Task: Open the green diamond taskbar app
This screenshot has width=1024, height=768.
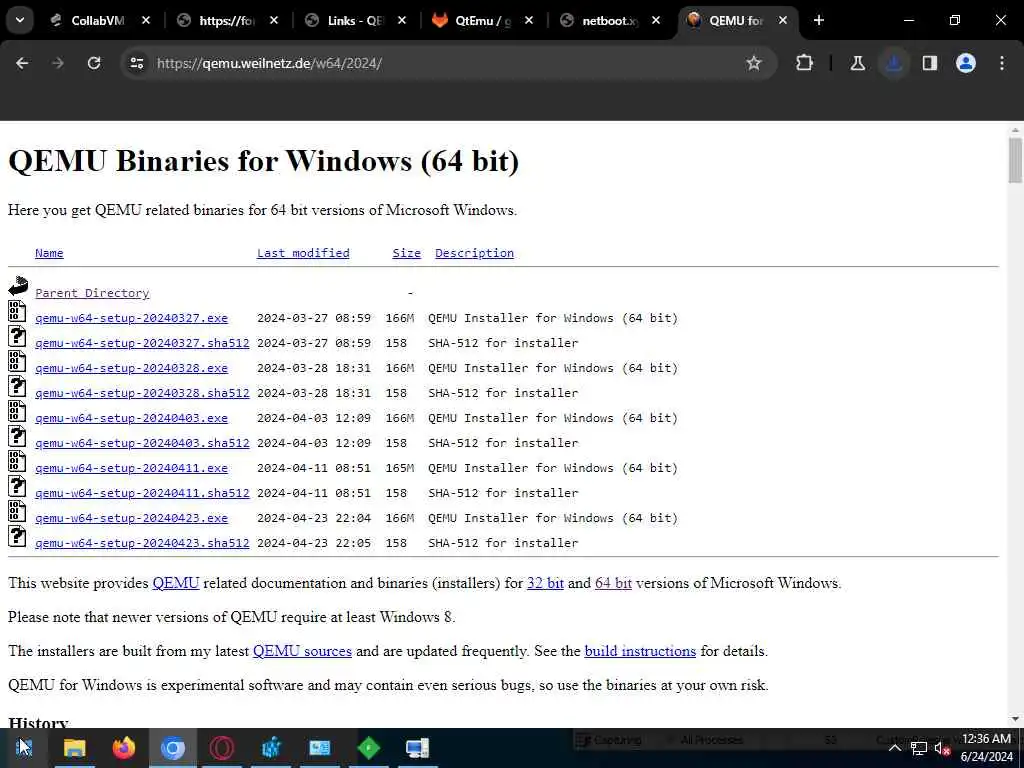Action: [369, 748]
